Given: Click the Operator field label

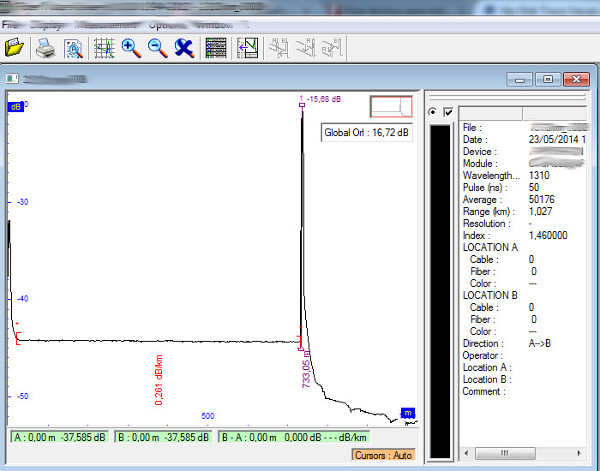Looking at the screenshot, I should (x=483, y=355).
